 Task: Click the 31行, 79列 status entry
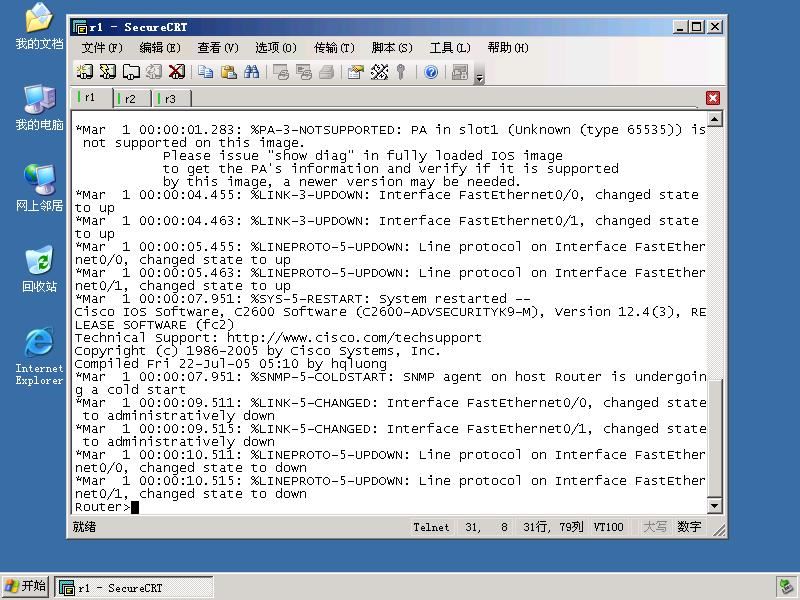click(x=553, y=527)
